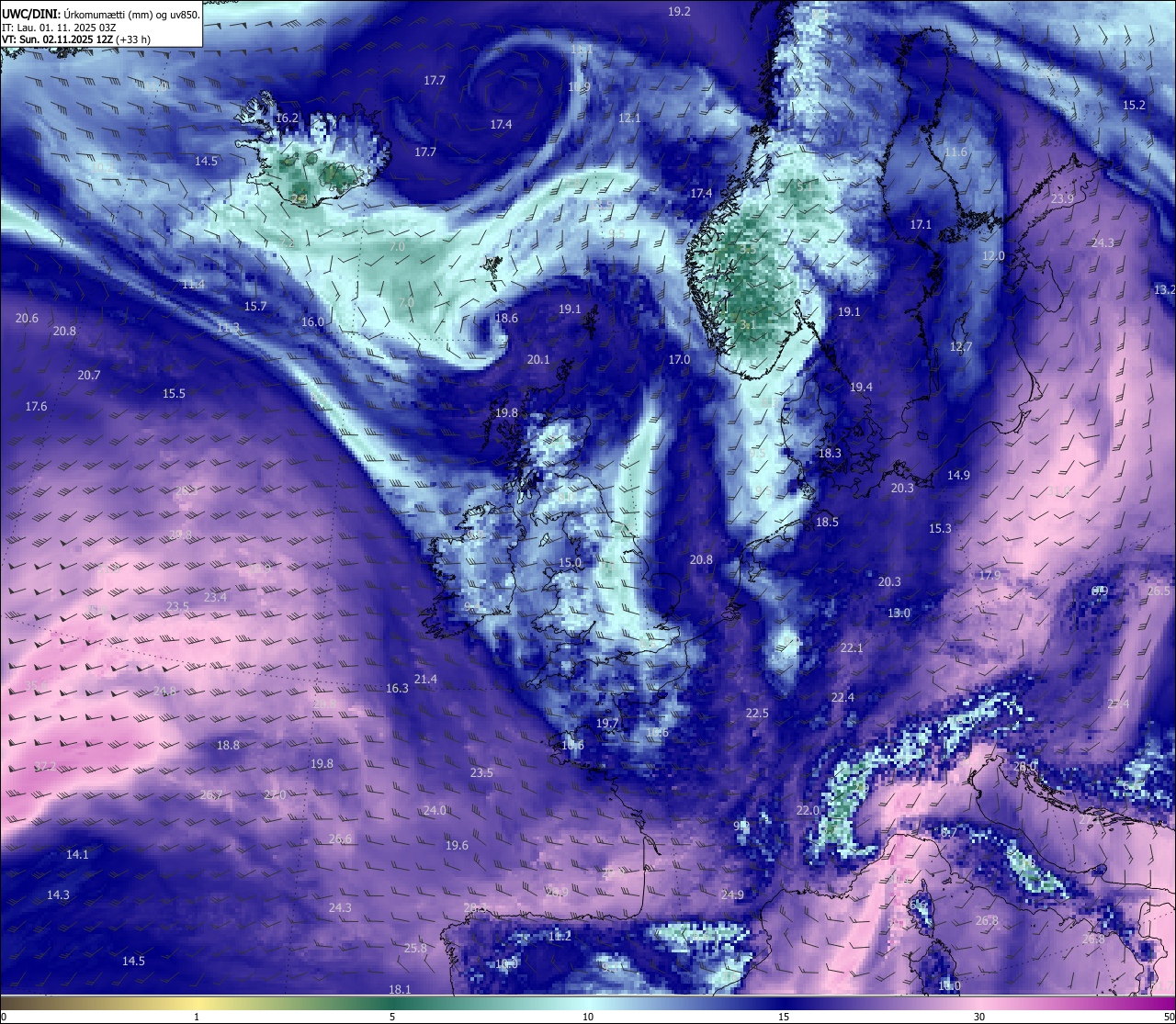Screen dimensions: 1176x1024
Task: Click the 18.6 value on the map
Action: (x=506, y=318)
